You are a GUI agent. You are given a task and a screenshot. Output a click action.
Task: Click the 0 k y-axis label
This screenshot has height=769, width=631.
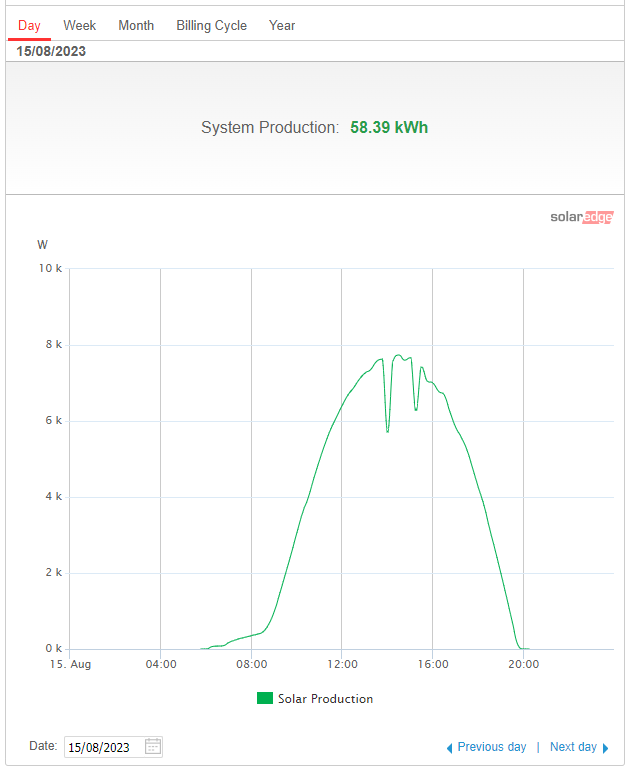tap(54, 648)
